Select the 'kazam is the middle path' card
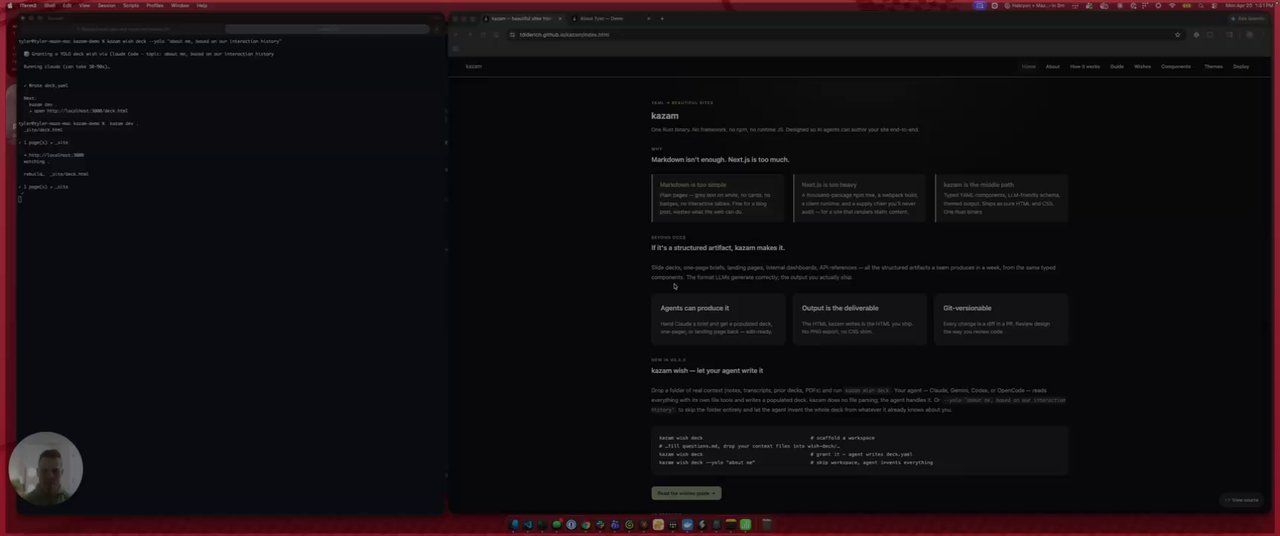1280x536 pixels. click(x=1002, y=198)
